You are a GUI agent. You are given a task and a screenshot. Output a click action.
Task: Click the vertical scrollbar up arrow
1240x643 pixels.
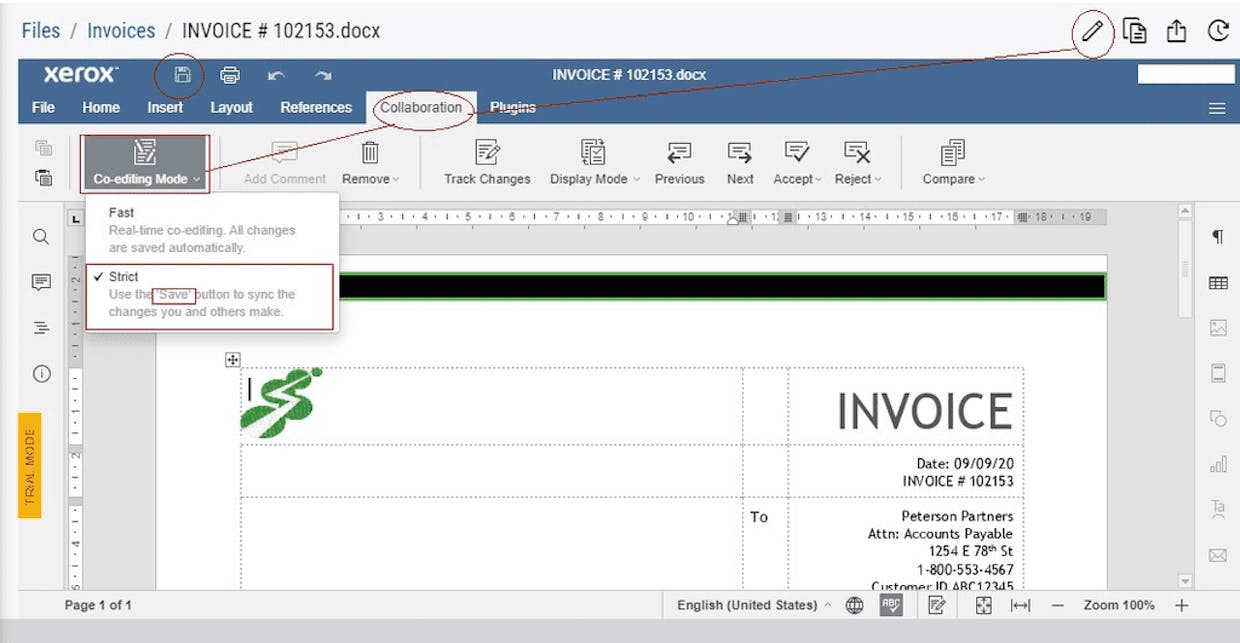pos(1186,212)
